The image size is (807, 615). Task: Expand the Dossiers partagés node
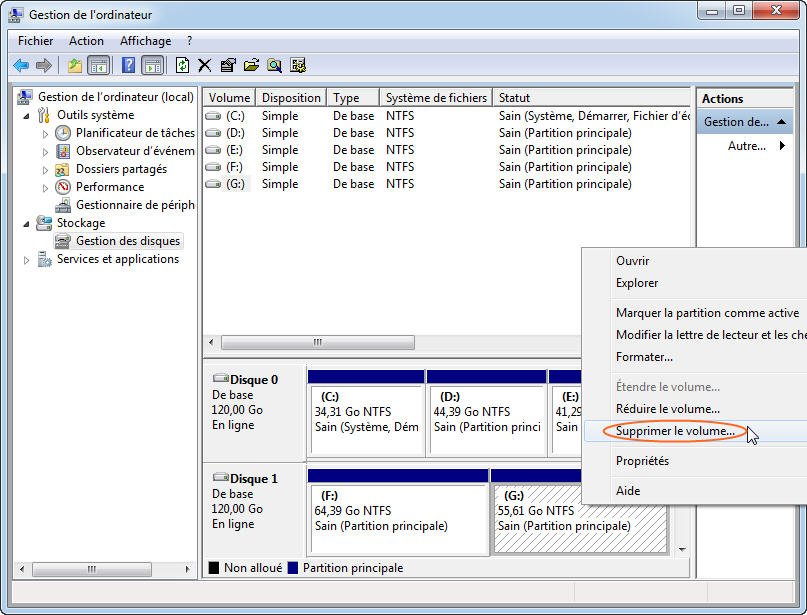[x=45, y=170]
